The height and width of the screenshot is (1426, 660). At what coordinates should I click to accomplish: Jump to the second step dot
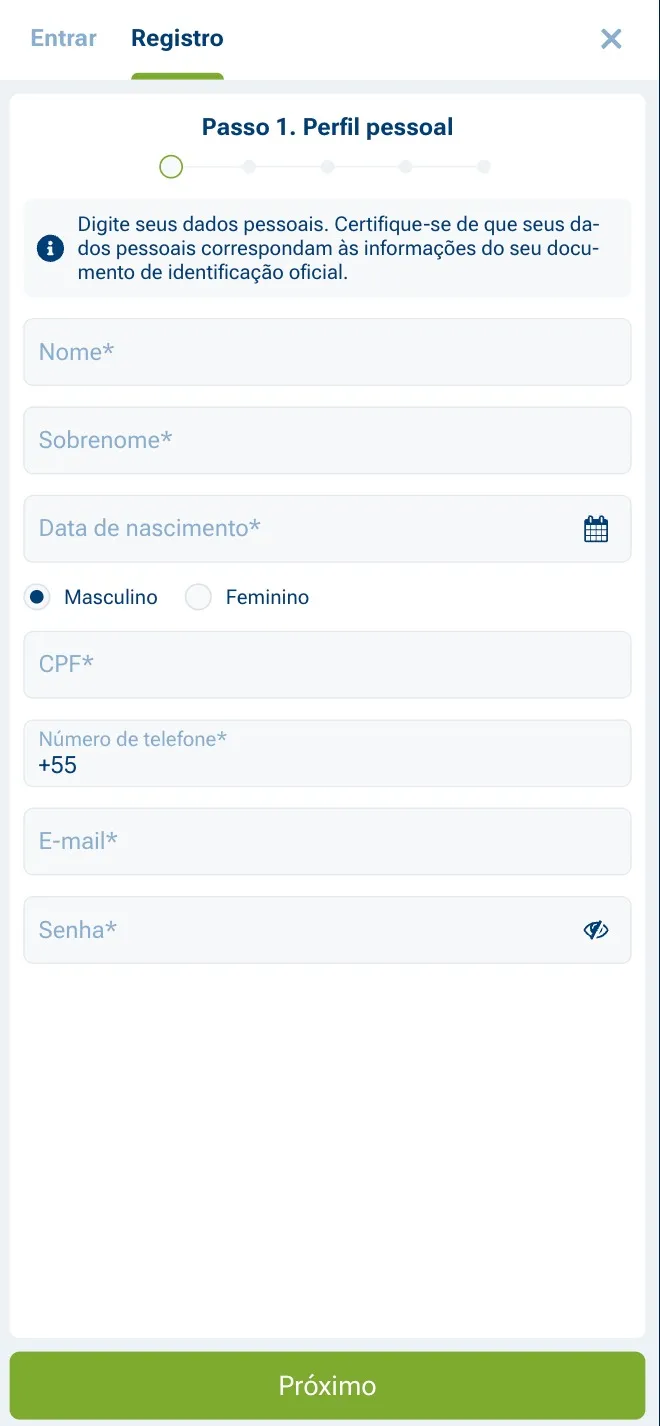(249, 167)
